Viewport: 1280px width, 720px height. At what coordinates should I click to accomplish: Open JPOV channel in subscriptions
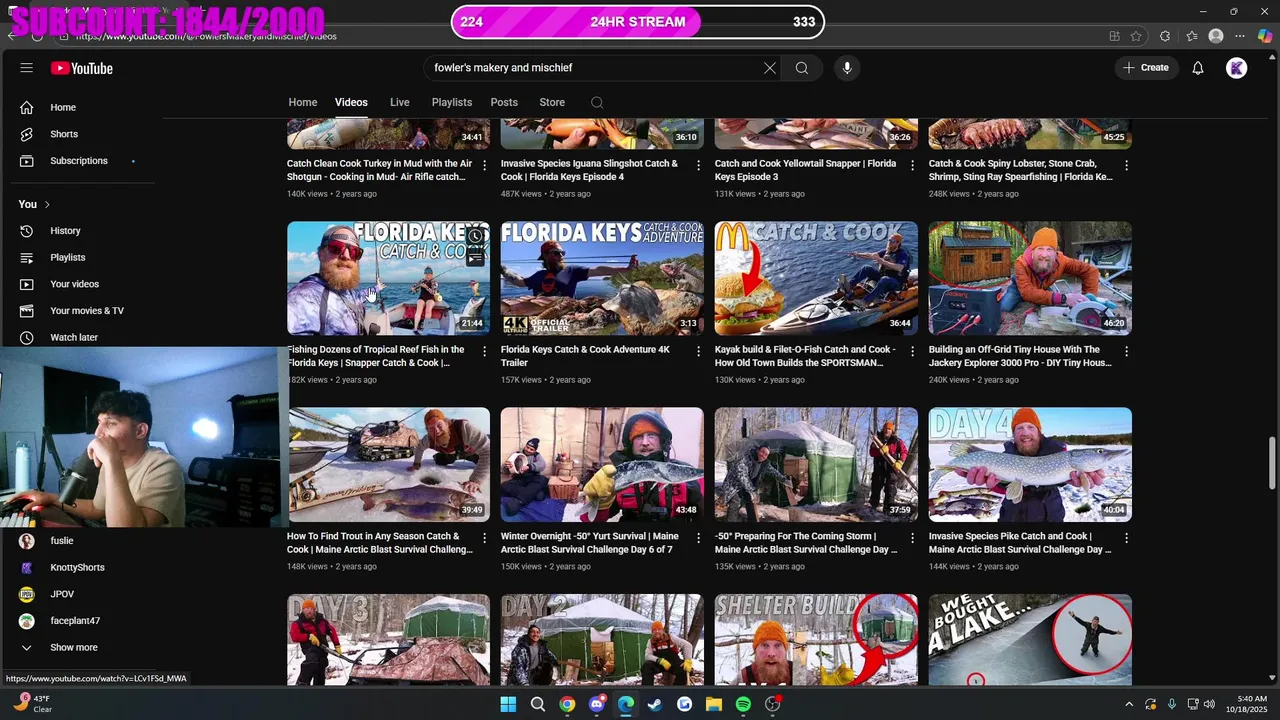click(62, 594)
